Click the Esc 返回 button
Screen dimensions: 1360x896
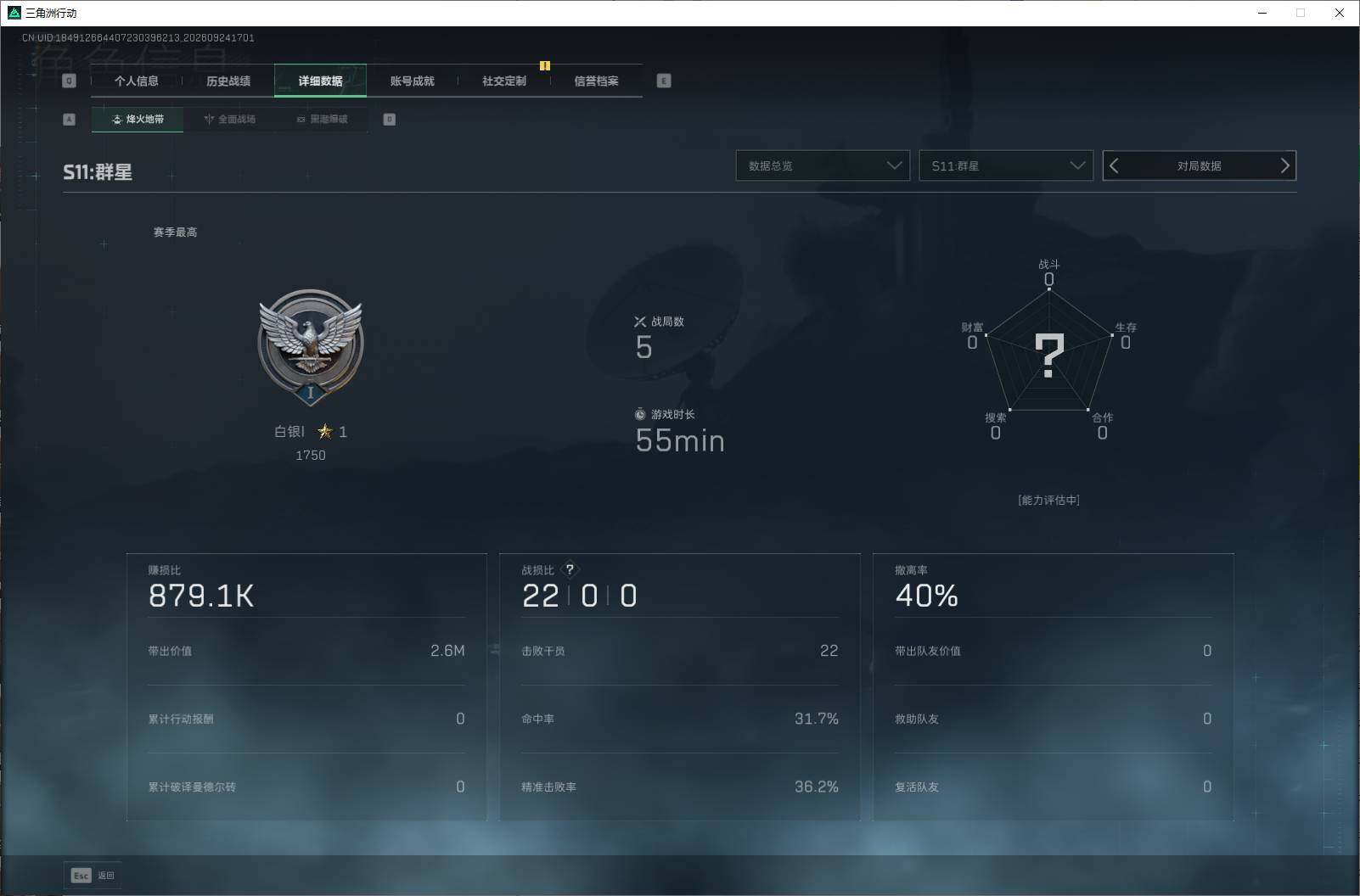pyautogui.click(x=93, y=876)
